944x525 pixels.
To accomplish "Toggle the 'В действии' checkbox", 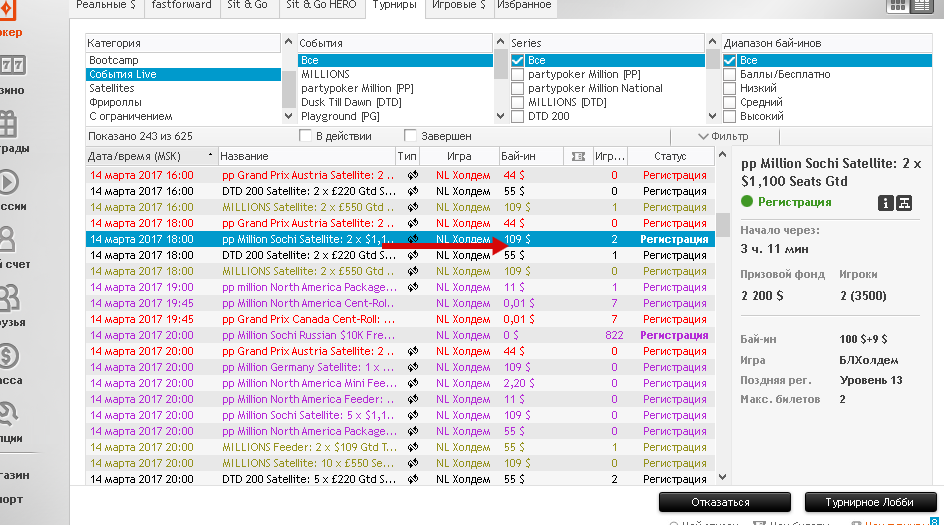I will pos(305,136).
